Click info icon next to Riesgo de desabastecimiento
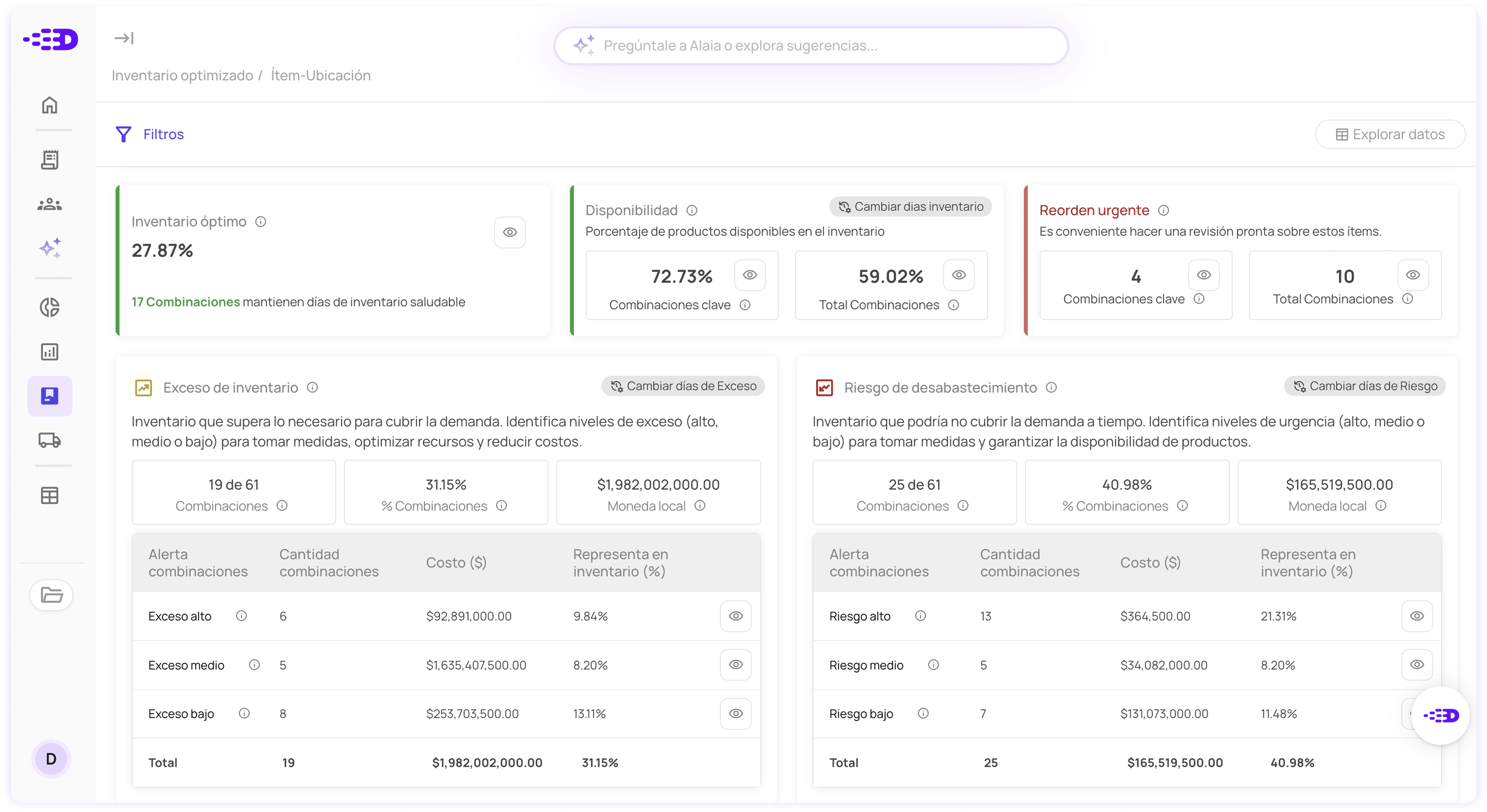The image size is (1487, 812). coord(1051,387)
